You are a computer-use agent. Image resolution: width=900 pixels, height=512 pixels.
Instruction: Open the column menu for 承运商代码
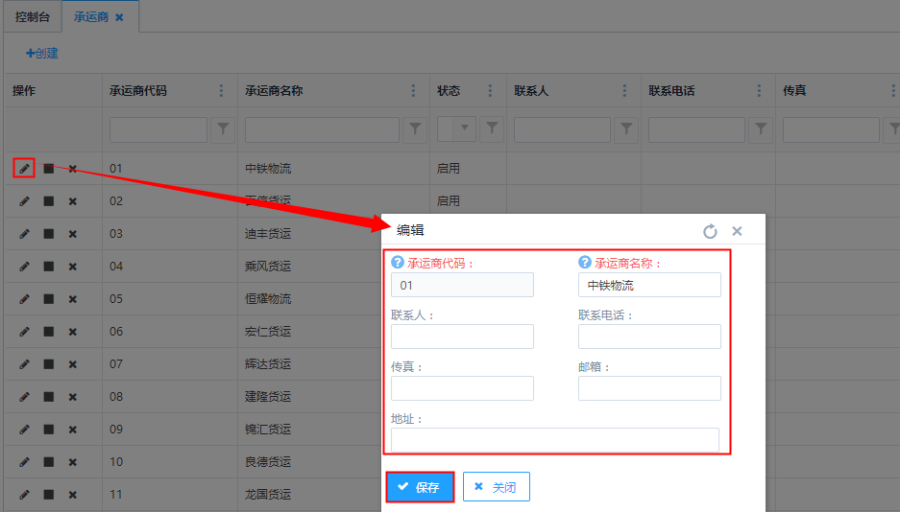(221, 91)
